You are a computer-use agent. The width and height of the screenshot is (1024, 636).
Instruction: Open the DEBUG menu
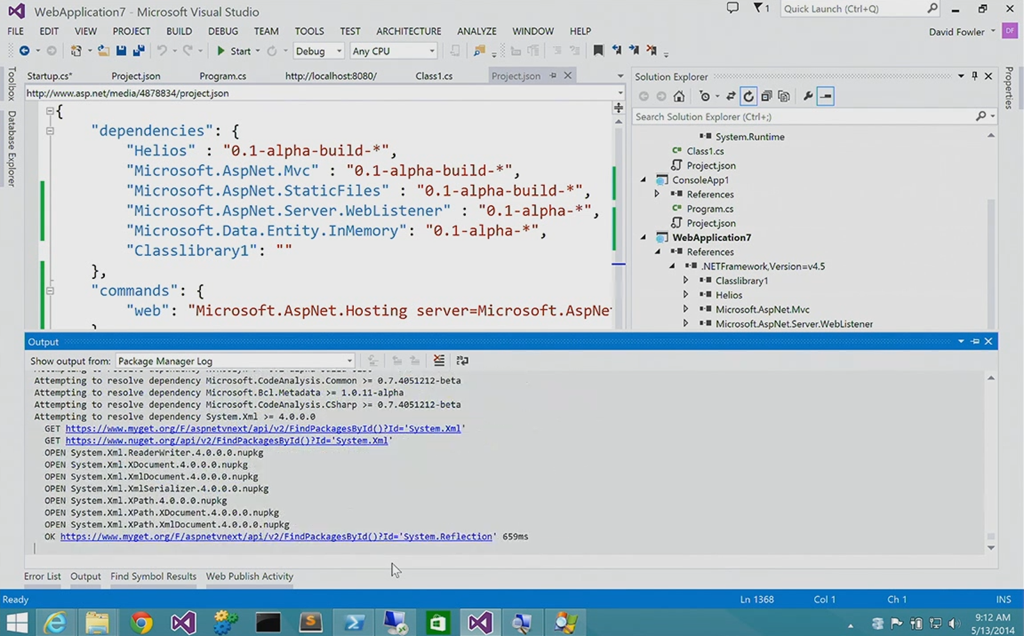coord(223,31)
